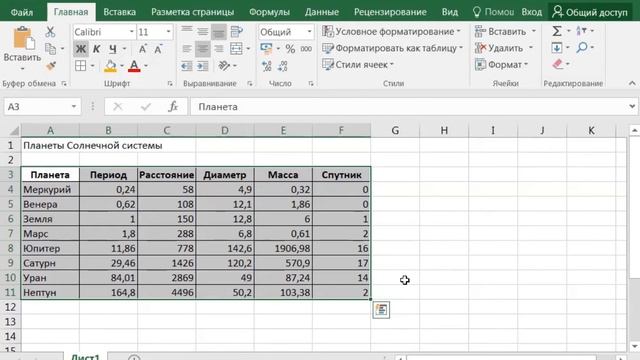Image resolution: width=640 pixels, height=360 pixels.
Task: Open Sort and Filter icon
Action: [581, 31]
